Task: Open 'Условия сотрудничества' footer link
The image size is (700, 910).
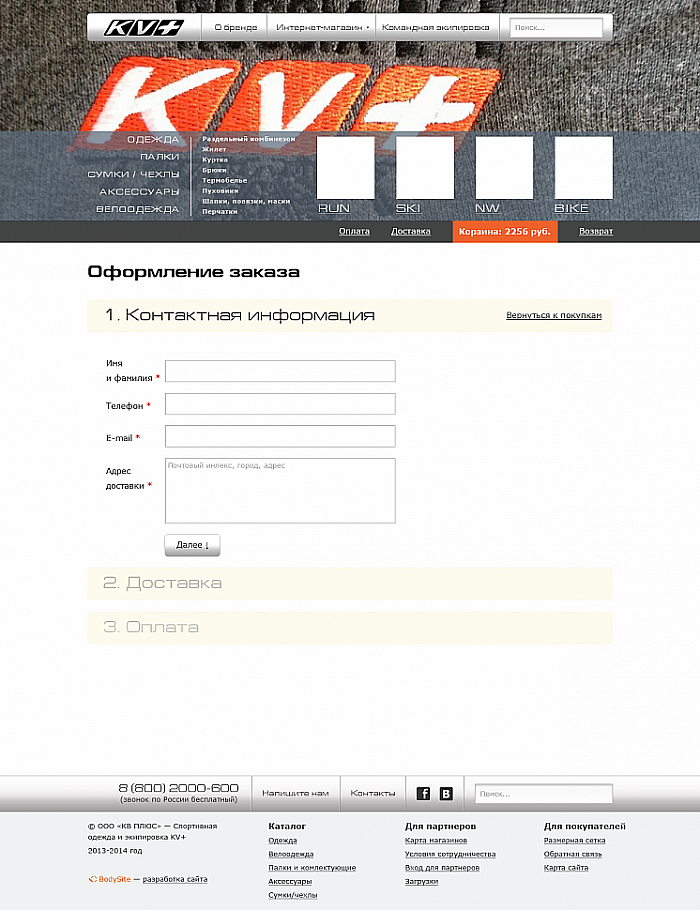Action: [450, 854]
